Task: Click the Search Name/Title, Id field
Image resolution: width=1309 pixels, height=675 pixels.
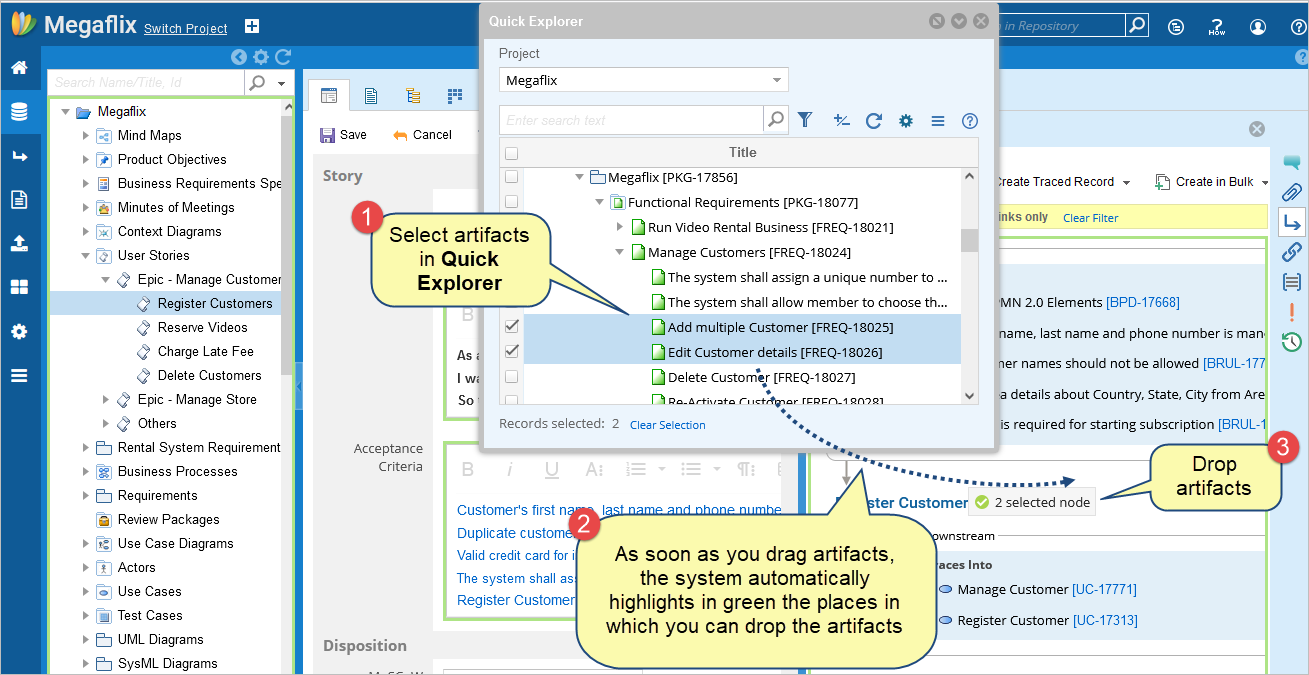Action: (x=146, y=83)
